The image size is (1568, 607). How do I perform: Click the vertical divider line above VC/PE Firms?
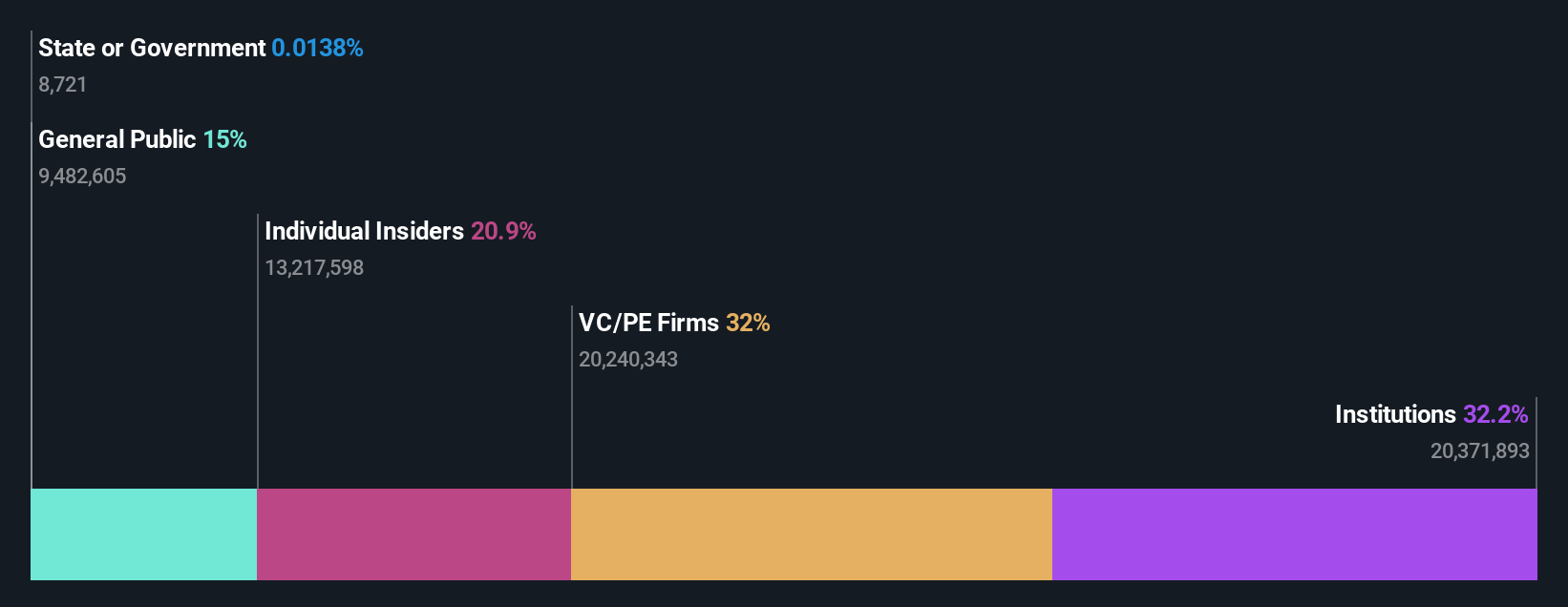point(572,397)
